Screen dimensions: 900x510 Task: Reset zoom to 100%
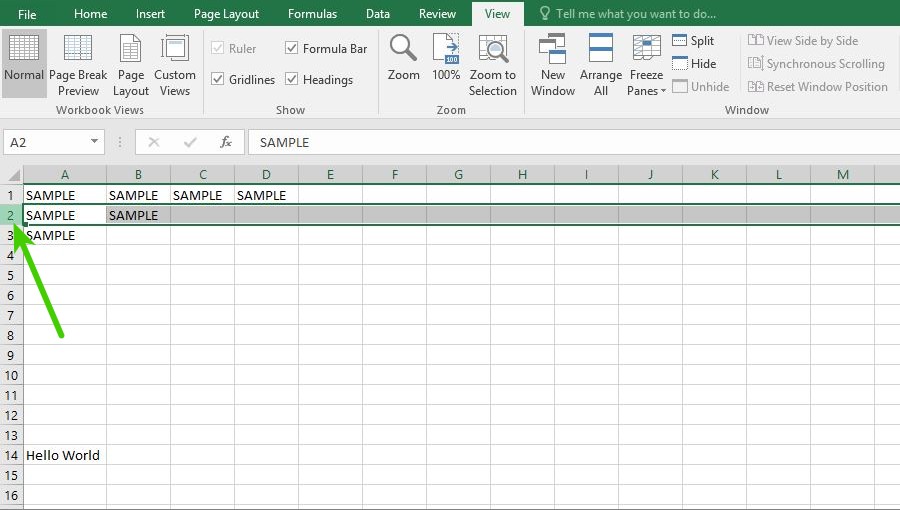(446, 57)
